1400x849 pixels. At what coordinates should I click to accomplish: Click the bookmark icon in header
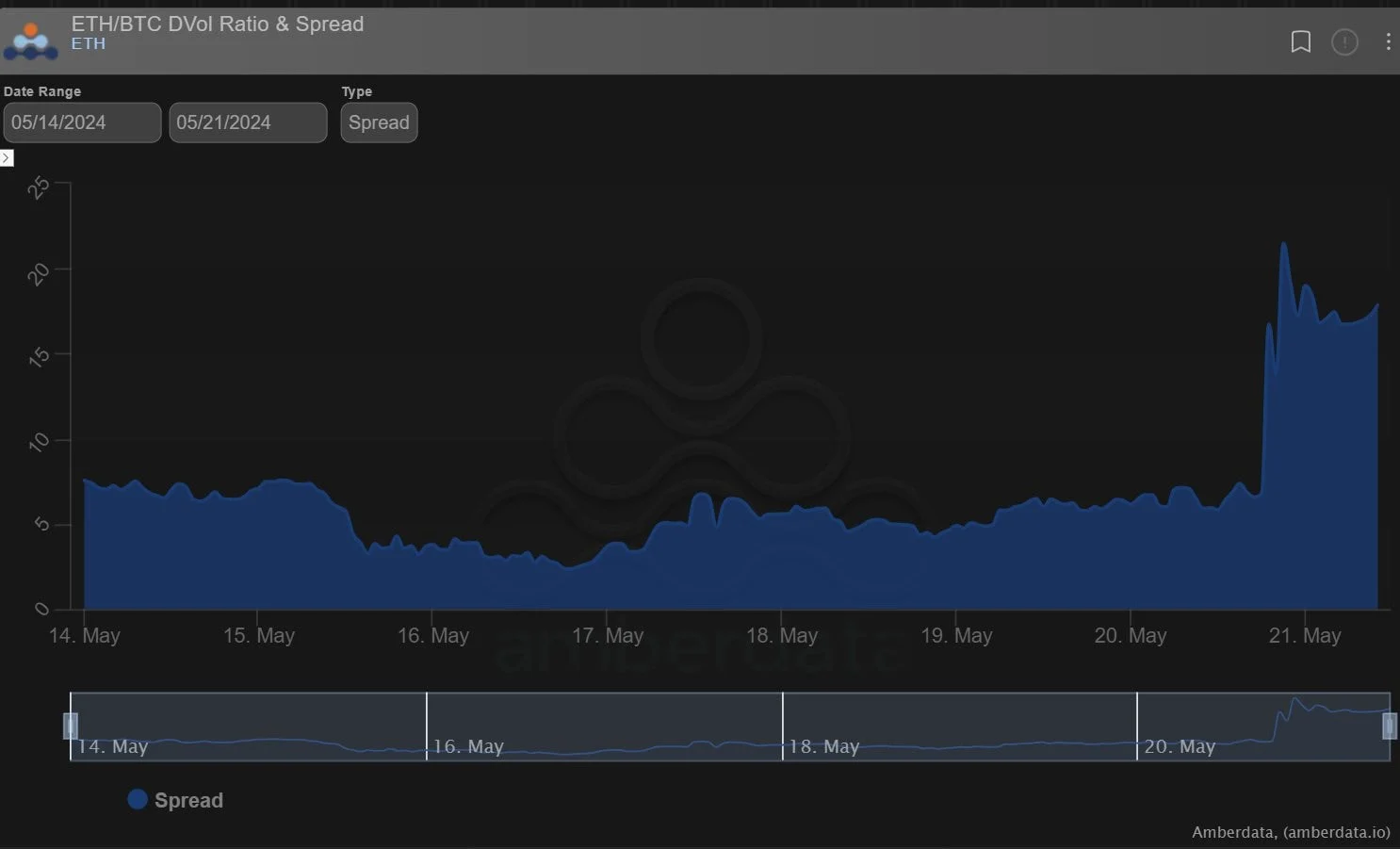pos(1300,42)
